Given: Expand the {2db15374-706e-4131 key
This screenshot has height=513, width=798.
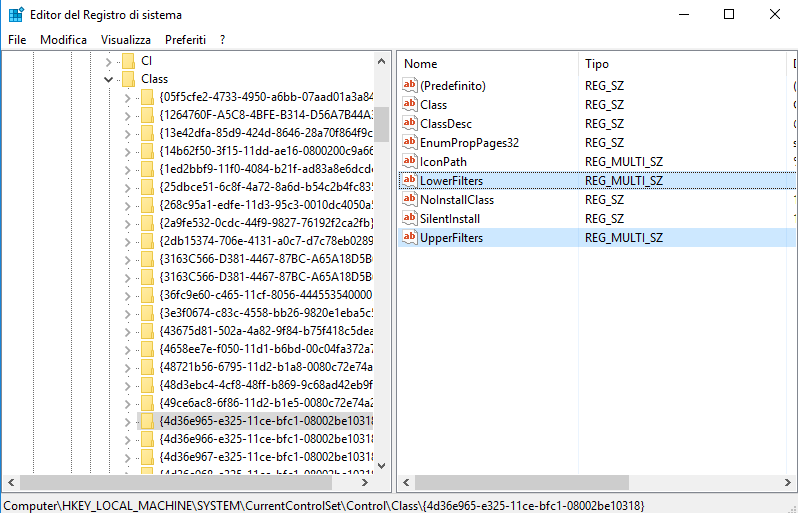Looking at the screenshot, I should coord(127,241).
